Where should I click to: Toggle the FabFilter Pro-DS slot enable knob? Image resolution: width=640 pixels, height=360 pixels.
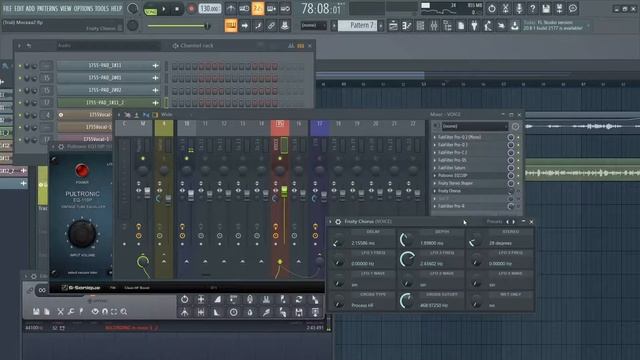(511, 160)
